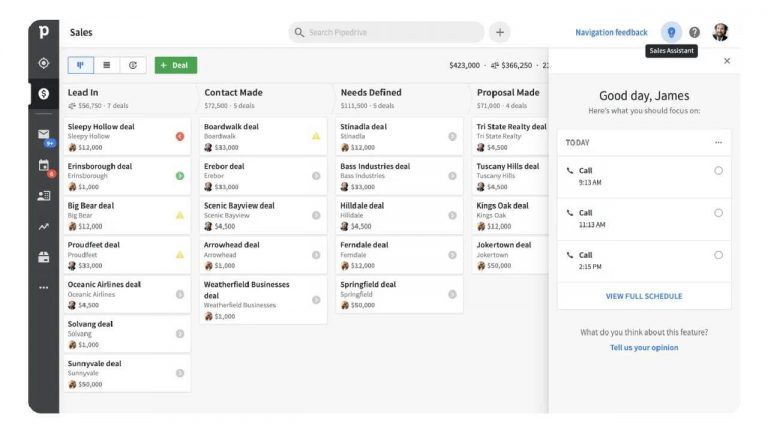Click the activity icon on Springfield deal
The width and height of the screenshot is (768, 432).
(452, 294)
